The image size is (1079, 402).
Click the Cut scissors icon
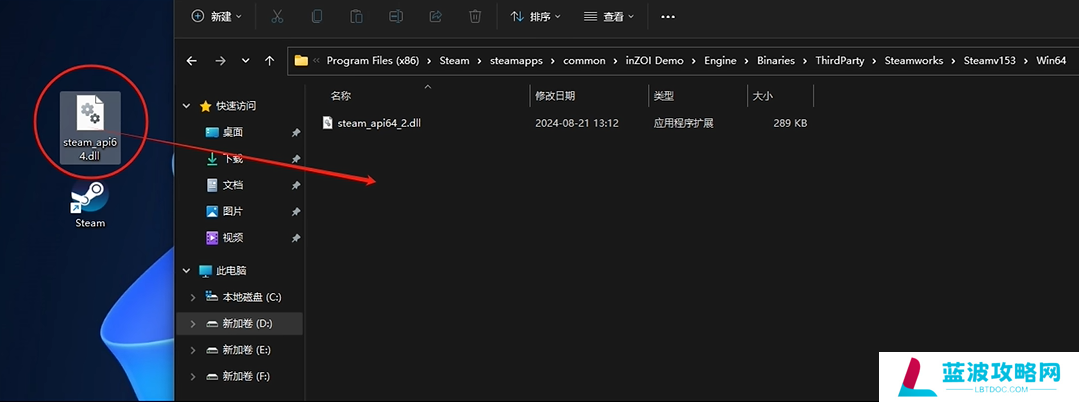[277, 17]
